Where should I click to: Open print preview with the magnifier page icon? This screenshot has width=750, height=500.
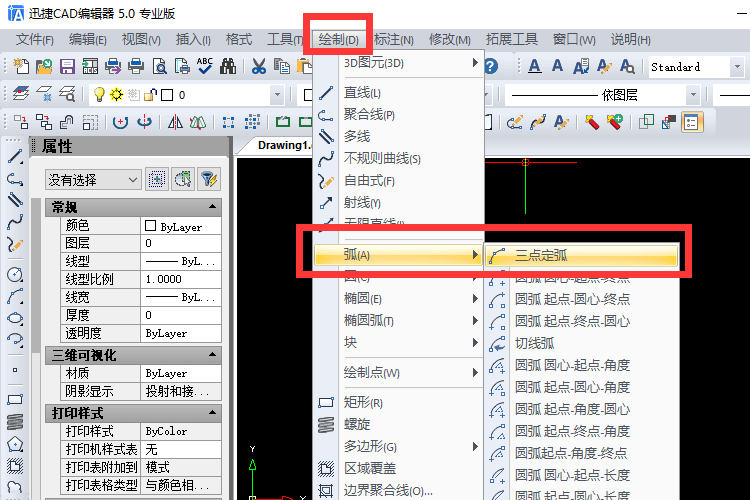(159, 66)
